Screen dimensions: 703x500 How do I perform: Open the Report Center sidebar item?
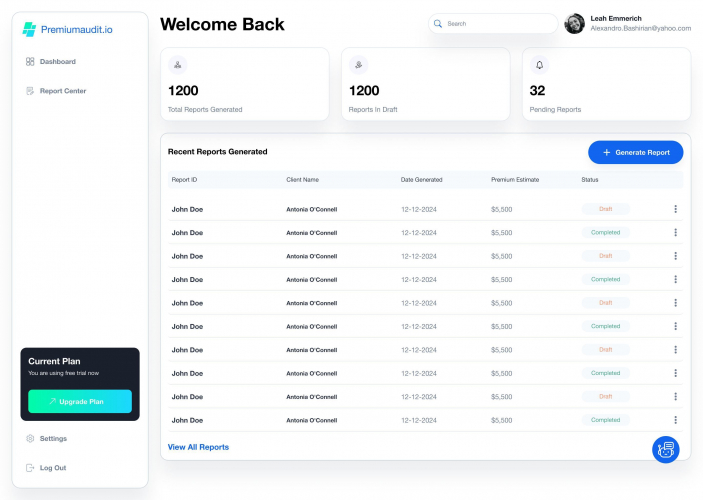[56, 91]
